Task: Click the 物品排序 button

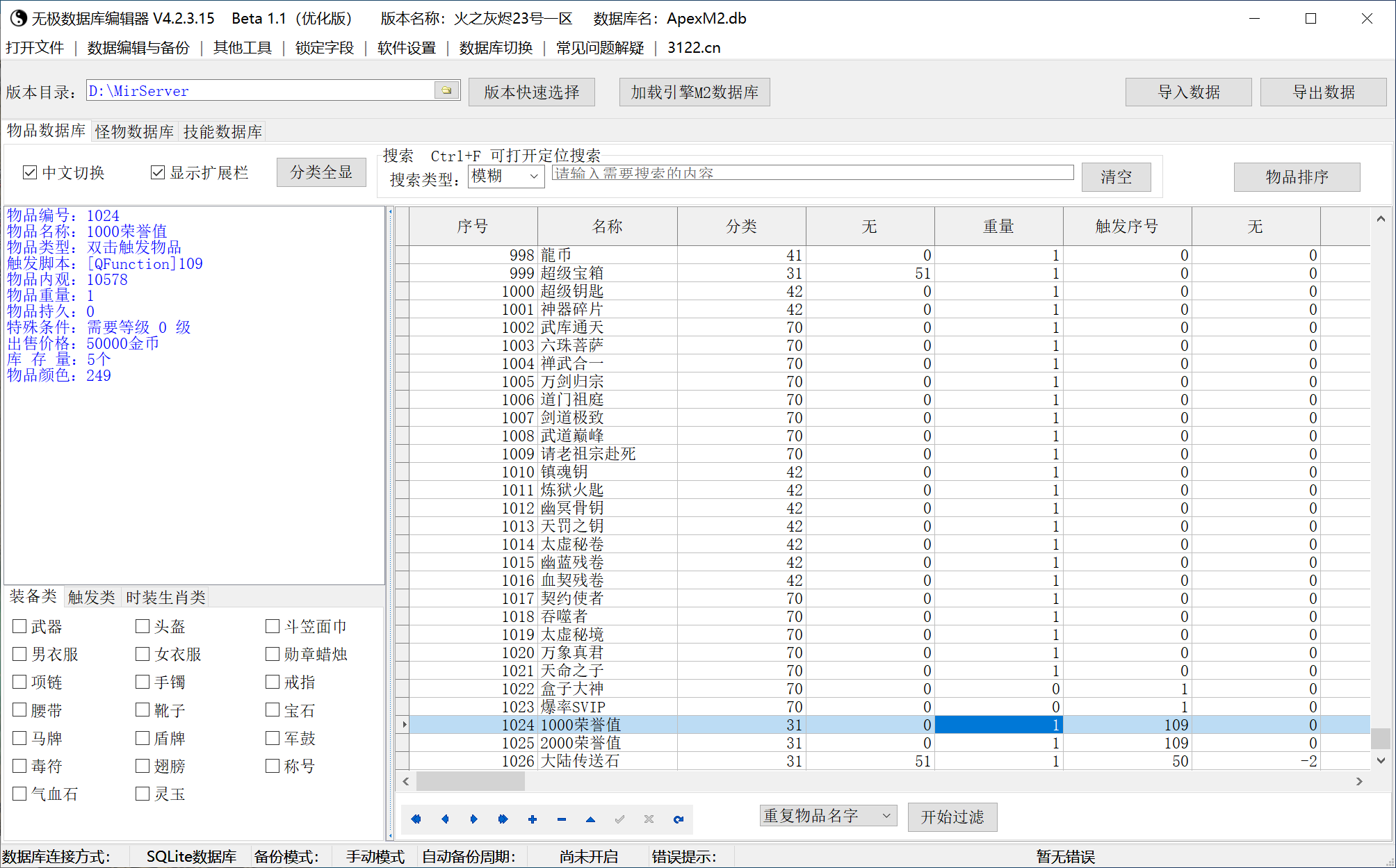Action: coord(1297,177)
